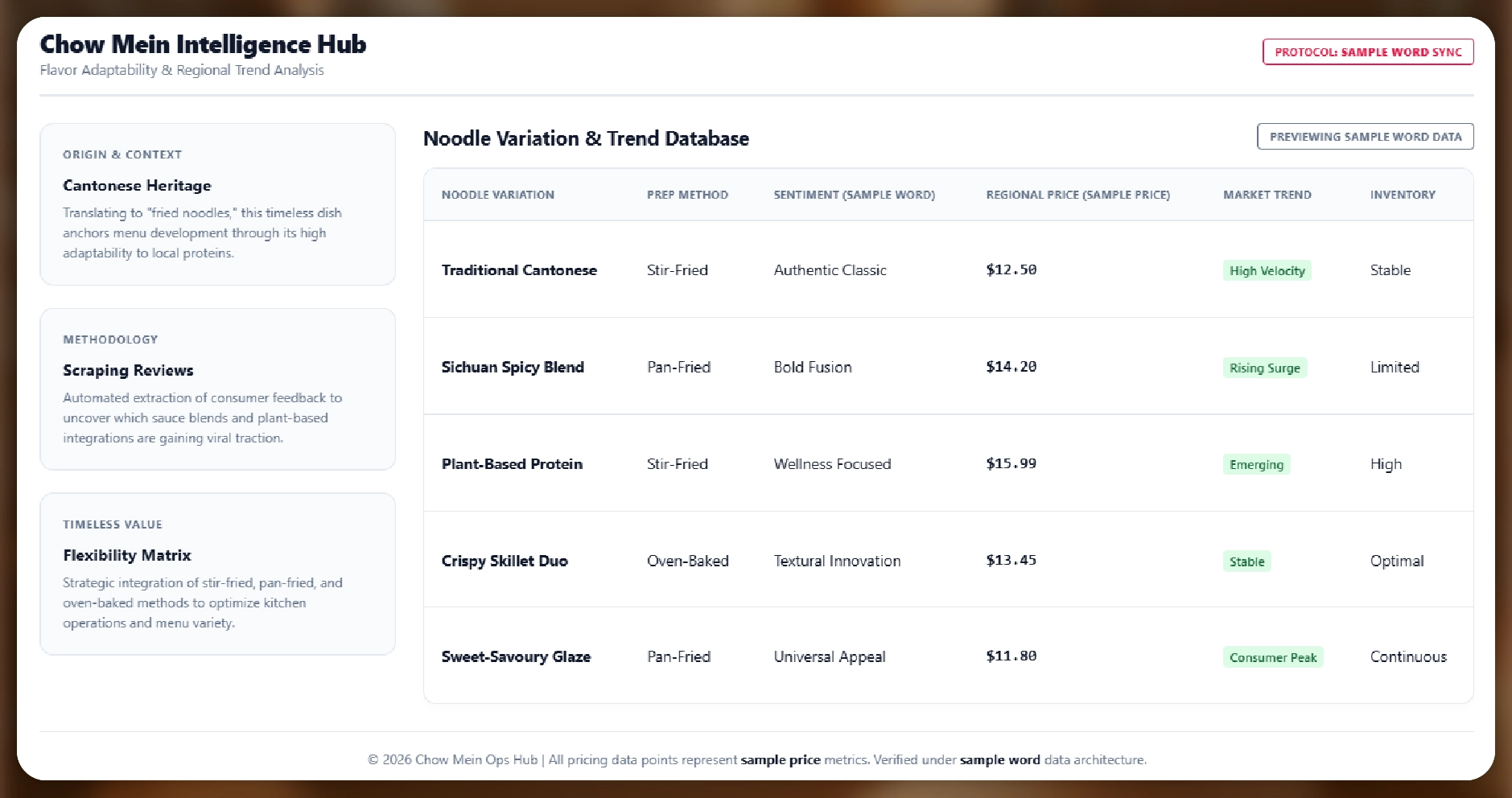
Task: Click the Protocol: Sample Word Sync badge
Action: click(1367, 52)
